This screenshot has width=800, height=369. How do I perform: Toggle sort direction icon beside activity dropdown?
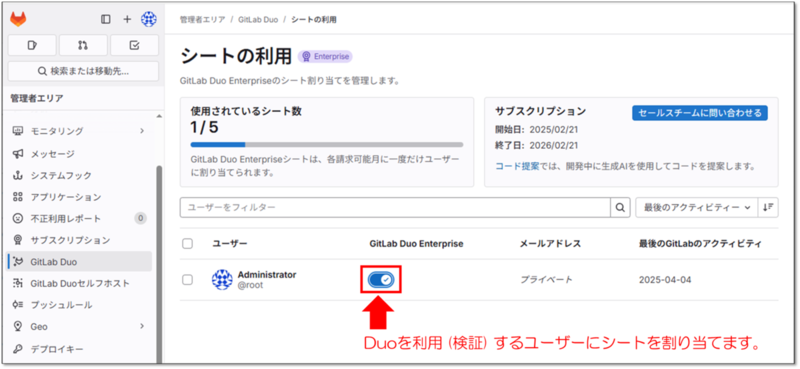pyautogui.click(x=768, y=207)
